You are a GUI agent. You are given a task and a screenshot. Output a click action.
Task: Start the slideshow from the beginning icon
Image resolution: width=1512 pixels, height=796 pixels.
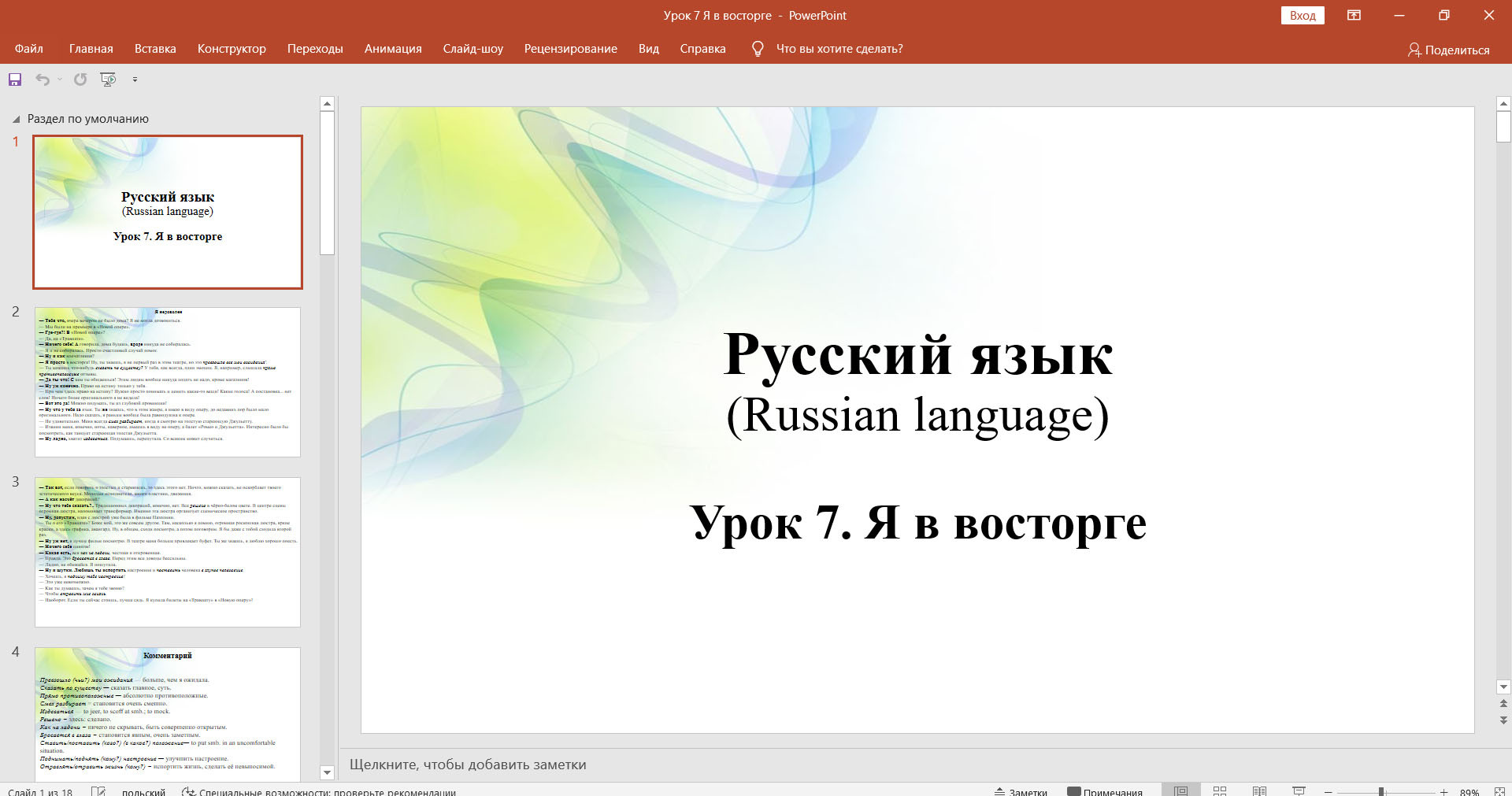pyautogui.click(x=108, y=80)
